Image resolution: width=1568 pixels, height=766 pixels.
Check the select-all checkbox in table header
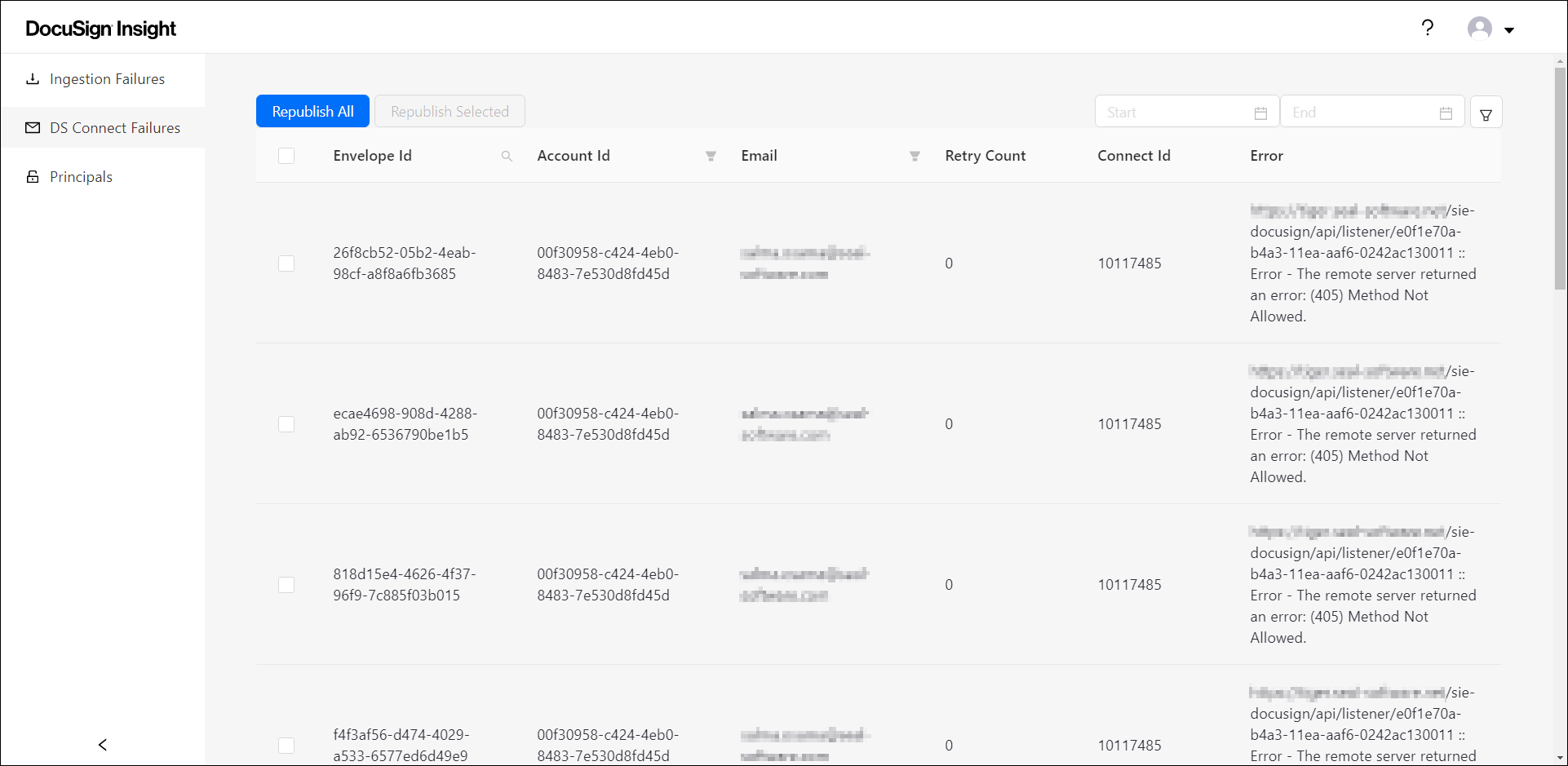(x=286, y=155)
